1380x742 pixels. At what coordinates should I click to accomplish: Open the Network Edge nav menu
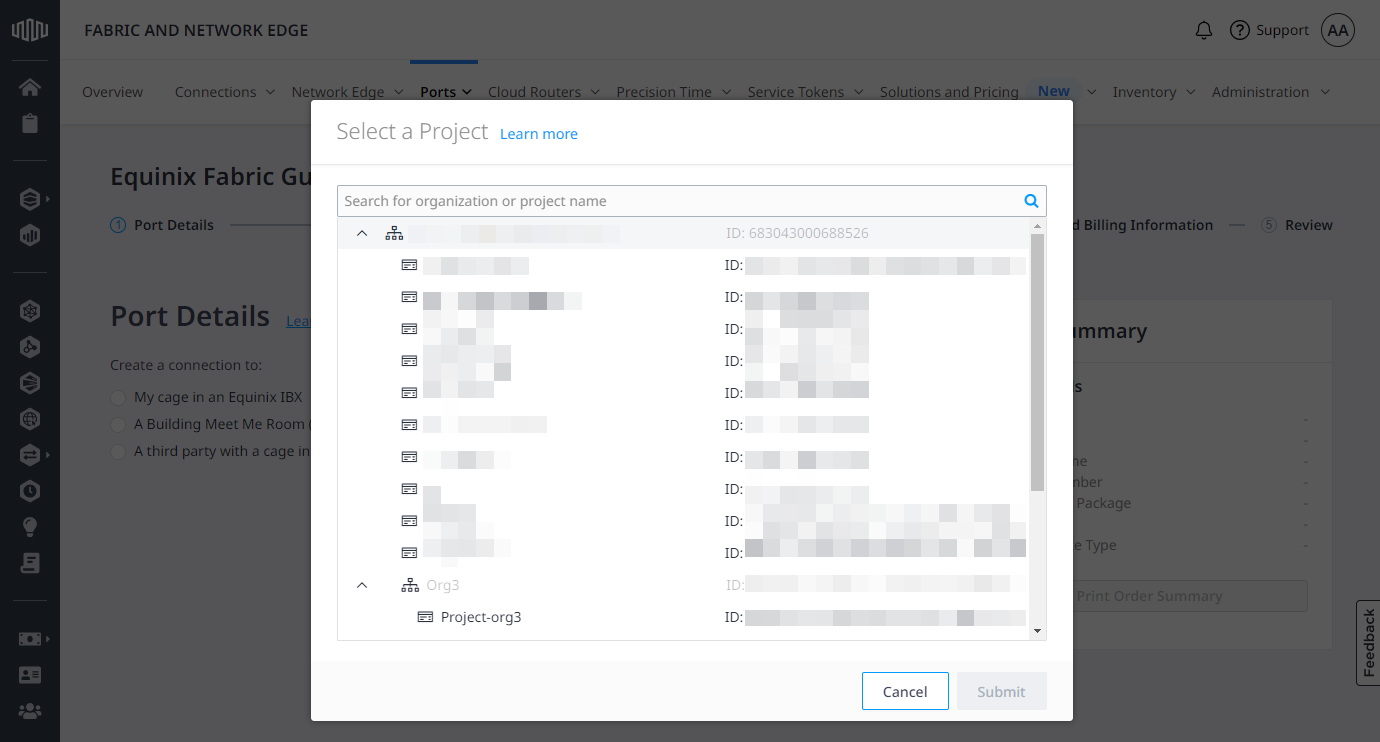338,92
